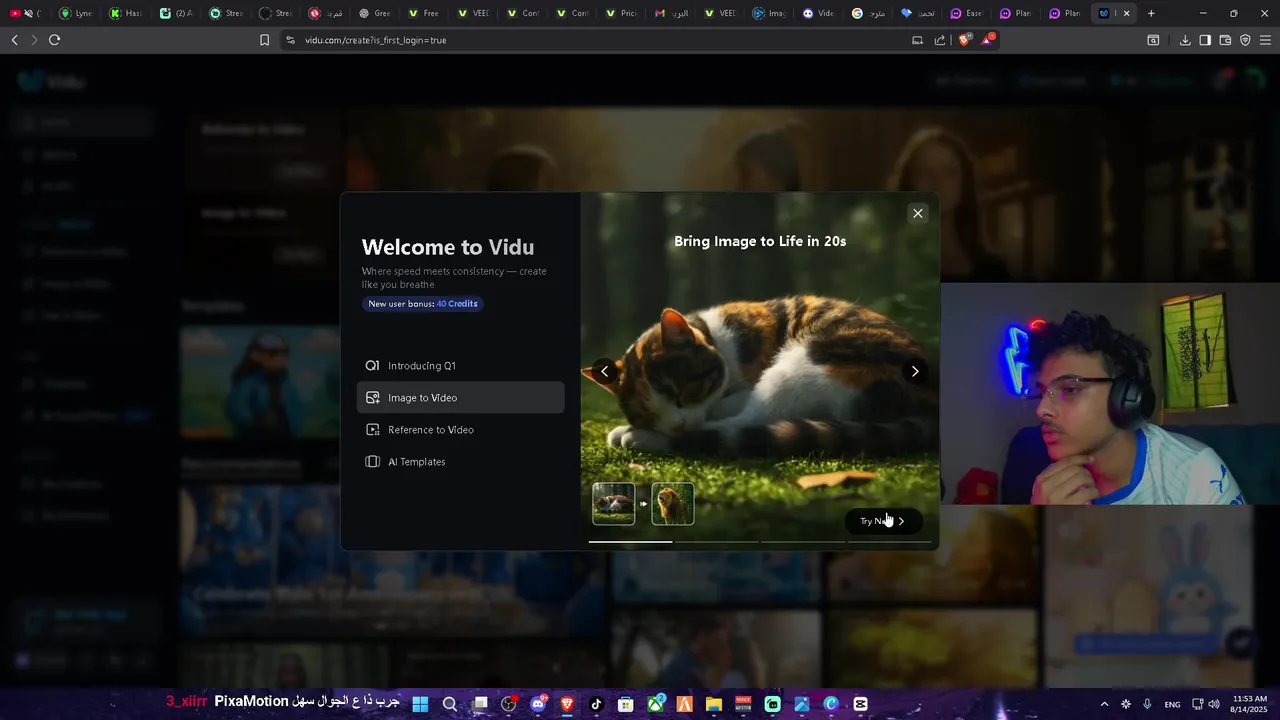Go to next carousel slide
The height and width of the screenshot is (720, 1280).
click(914, 371)
